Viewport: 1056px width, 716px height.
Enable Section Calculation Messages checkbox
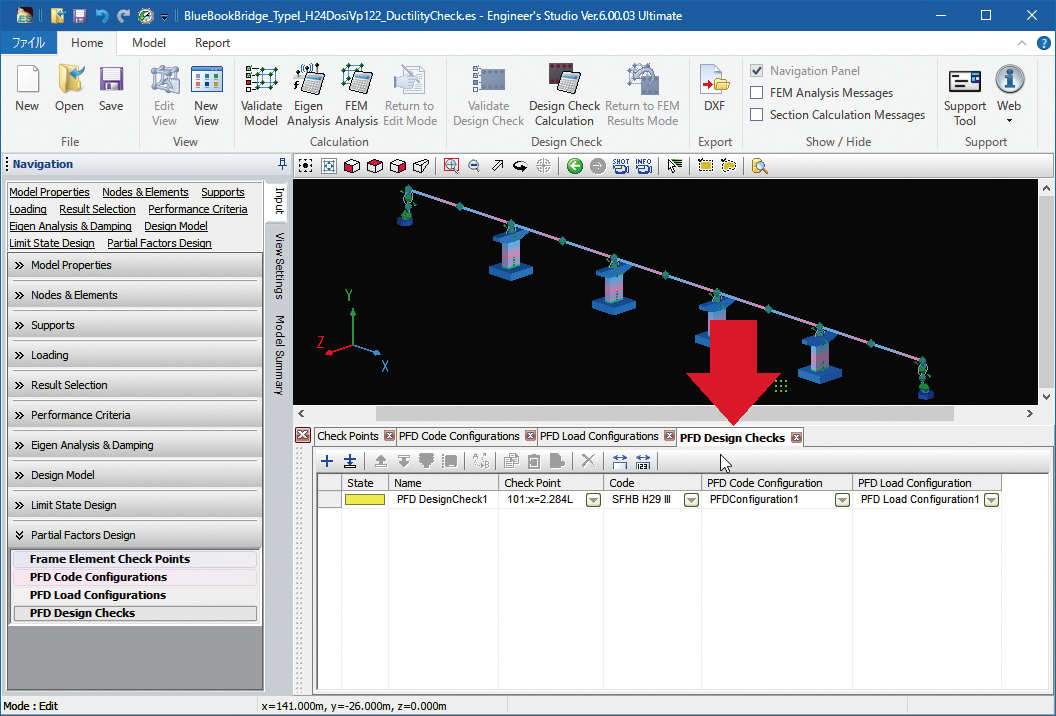pyautogui.click(x=758, y=115)
